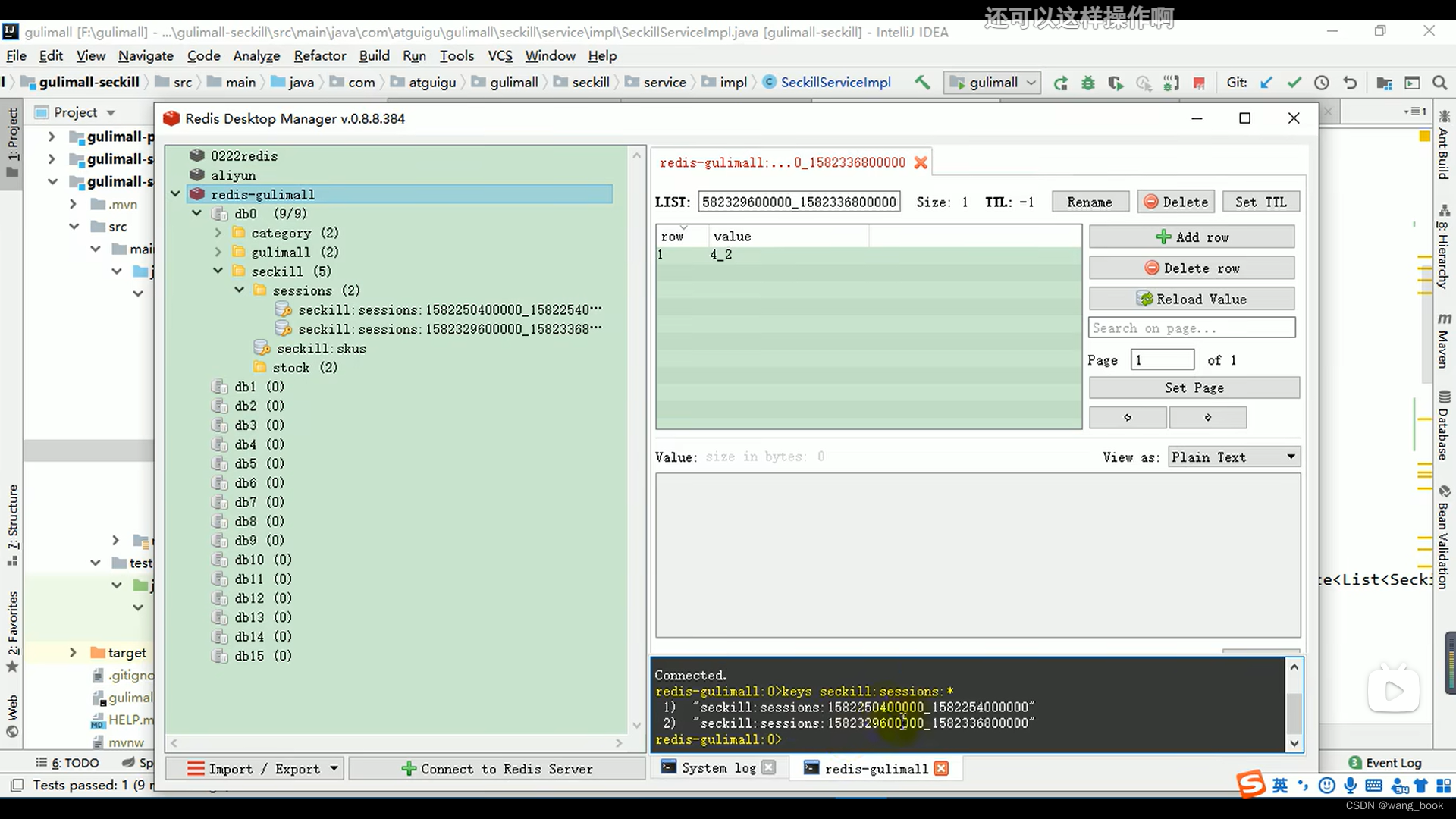Collapse the sessions folder
The height and width of the screenshot is (819, 1456).
point(240,290)
